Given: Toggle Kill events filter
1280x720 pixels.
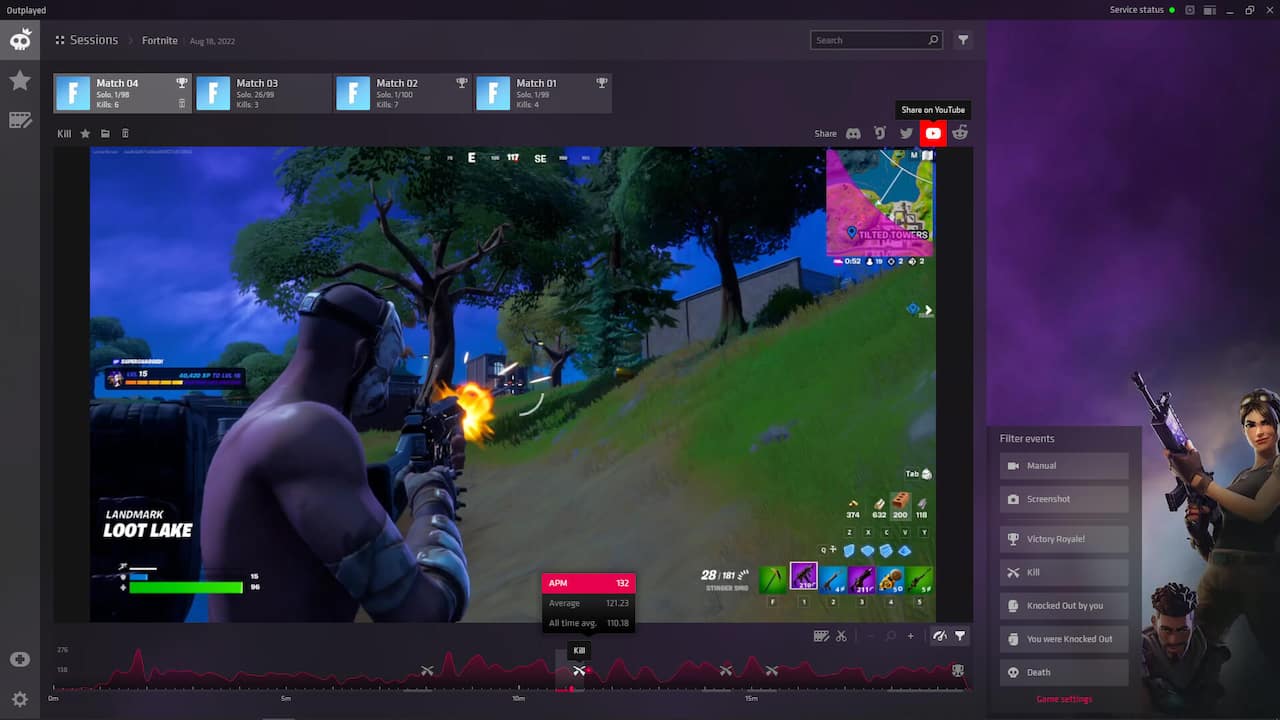Looking at the screenshot, I should tap(1064, 573).
